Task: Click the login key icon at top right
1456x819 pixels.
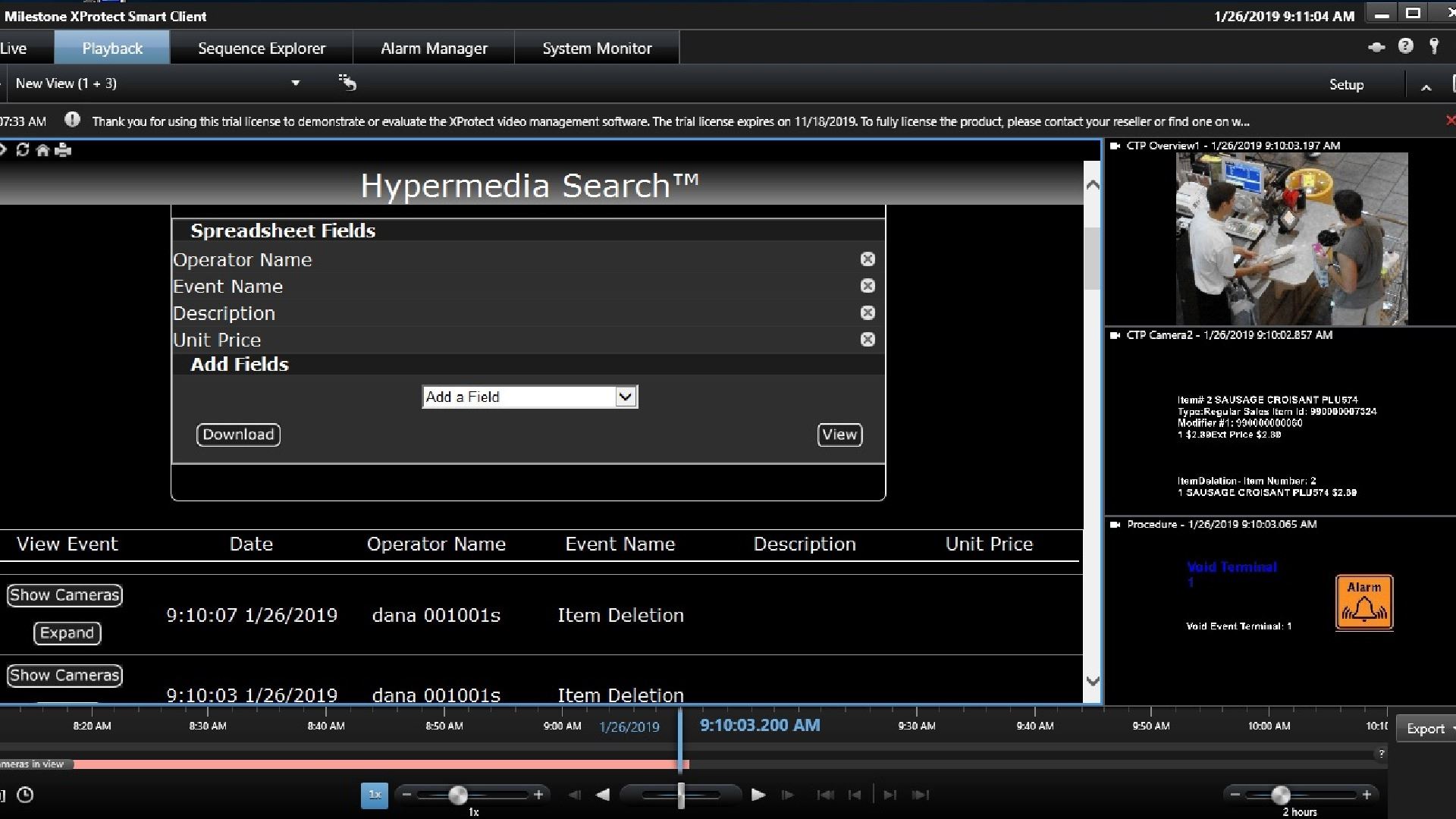Action: (x=1434, y=46)
